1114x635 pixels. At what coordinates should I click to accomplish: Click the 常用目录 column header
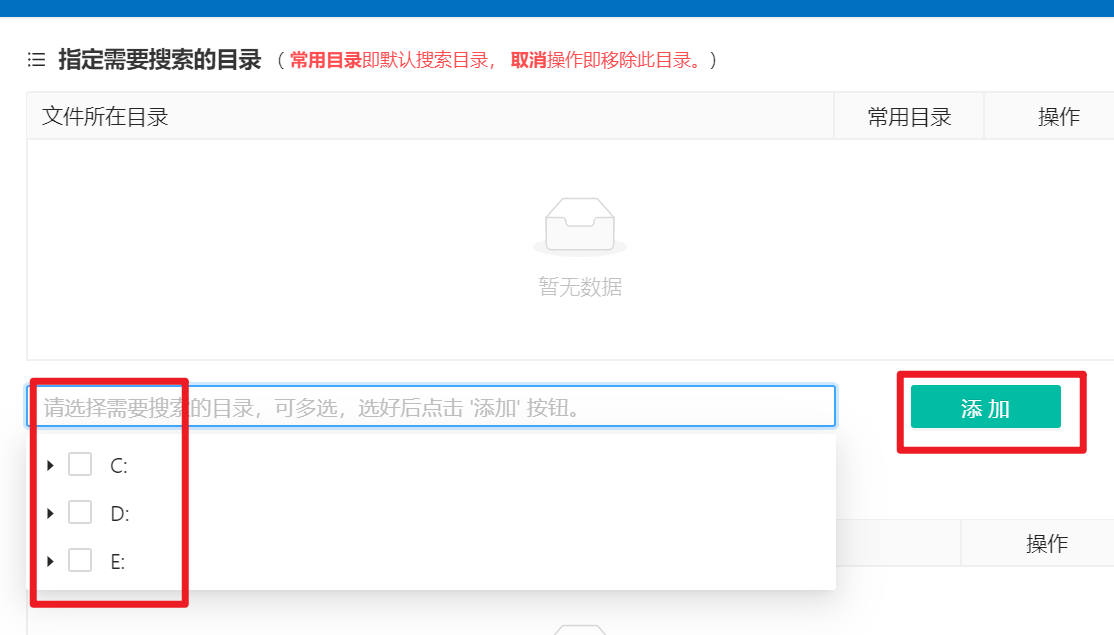coord(909,117)
